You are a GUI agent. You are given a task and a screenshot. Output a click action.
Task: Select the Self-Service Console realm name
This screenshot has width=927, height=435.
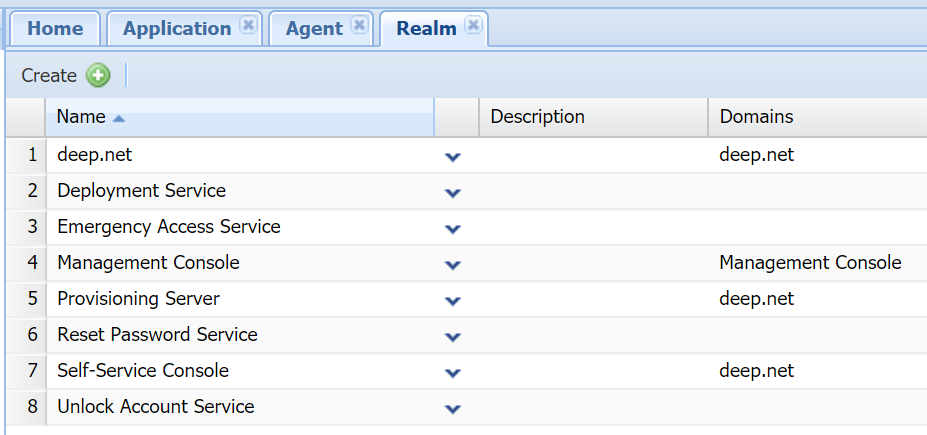[x=143, y=371]
